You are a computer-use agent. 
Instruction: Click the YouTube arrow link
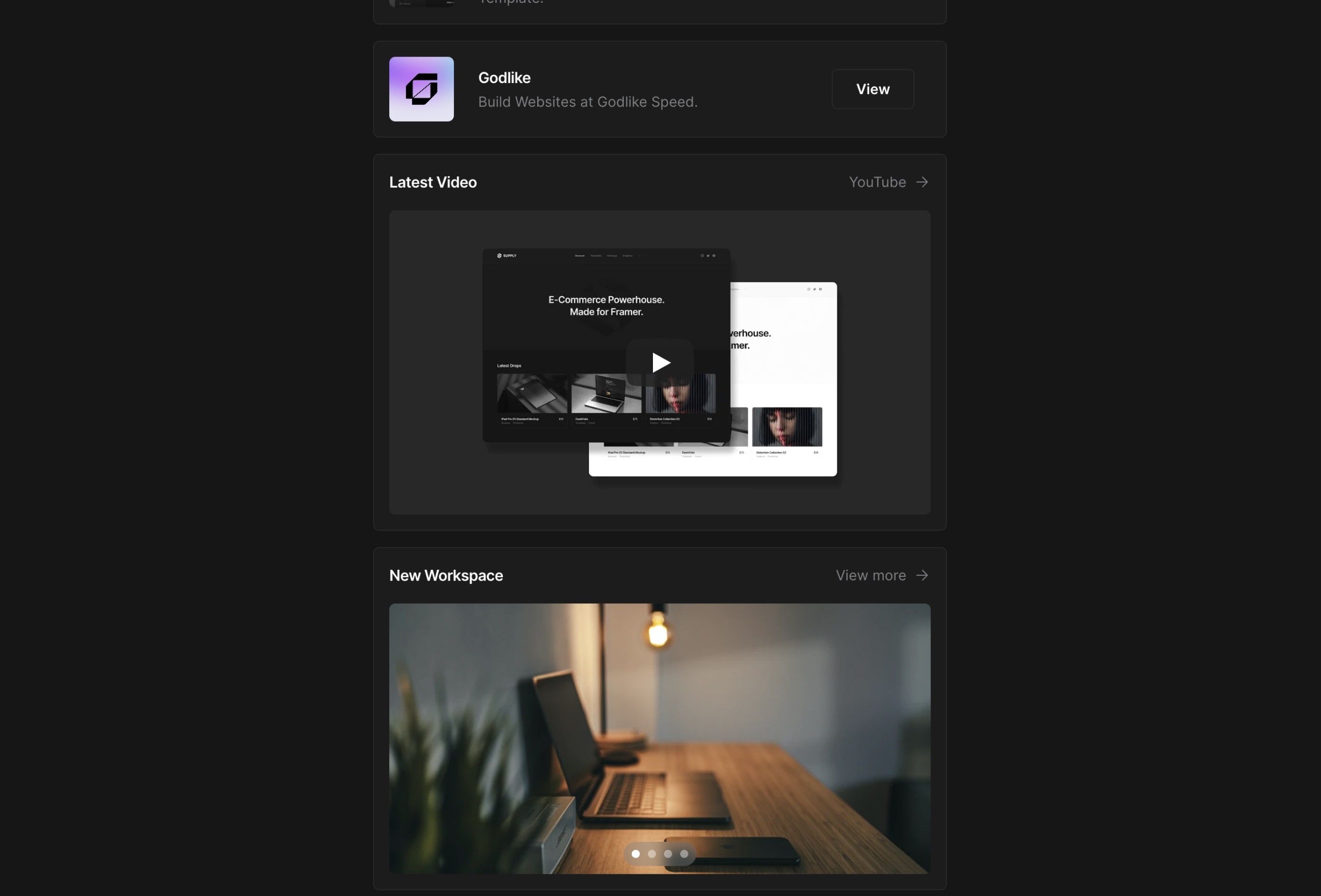click(x=922, y=181)
